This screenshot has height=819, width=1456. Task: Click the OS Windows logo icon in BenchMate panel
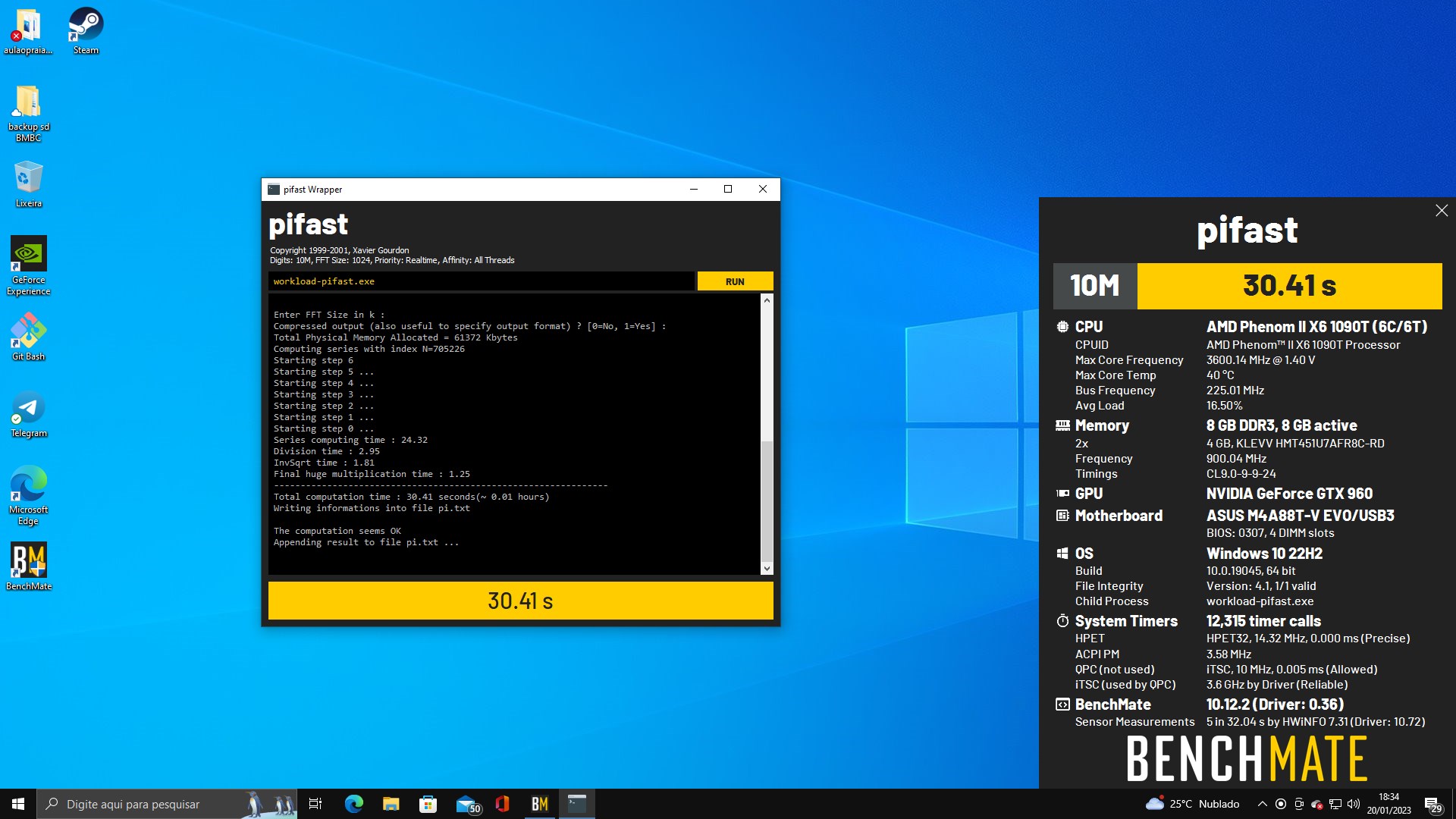(x=1062, y=554)
